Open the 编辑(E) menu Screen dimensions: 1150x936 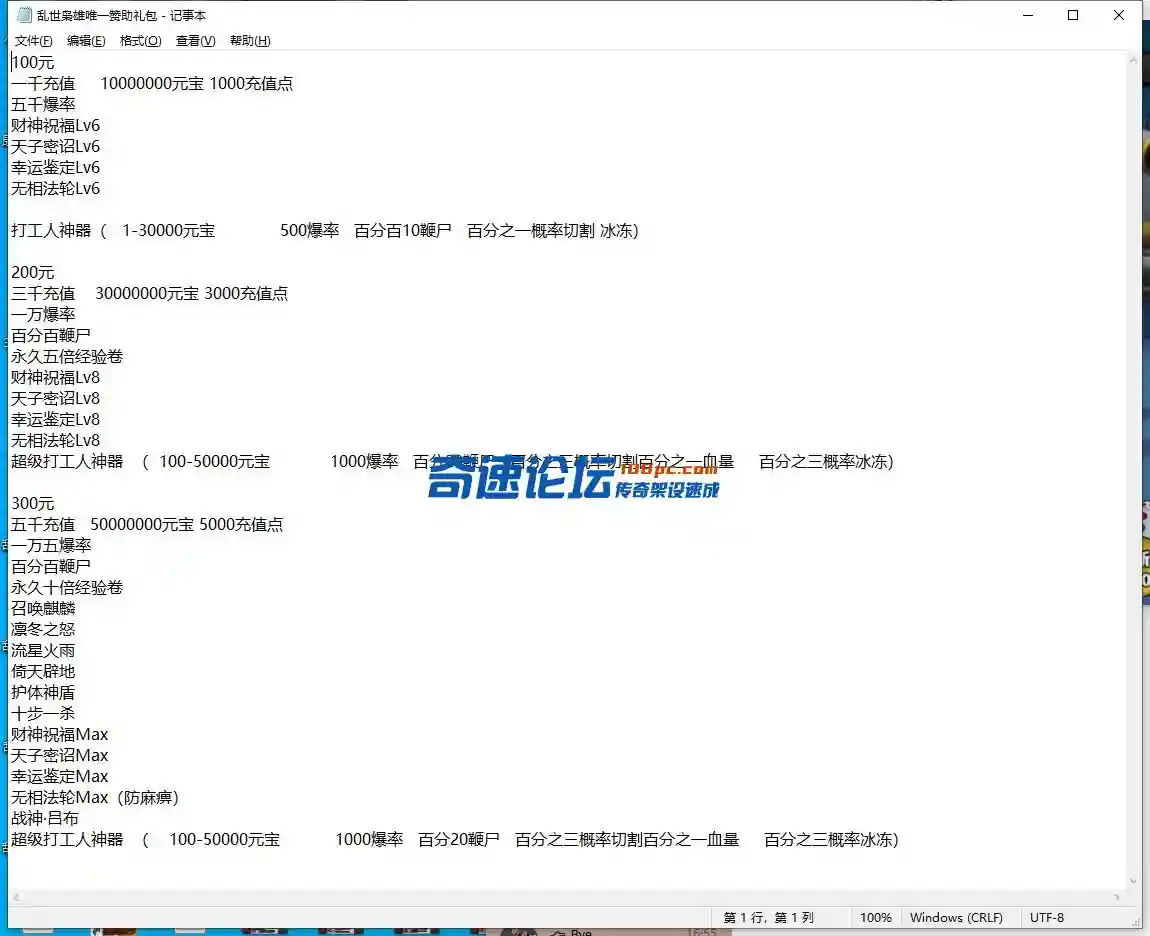pos(86,40)
